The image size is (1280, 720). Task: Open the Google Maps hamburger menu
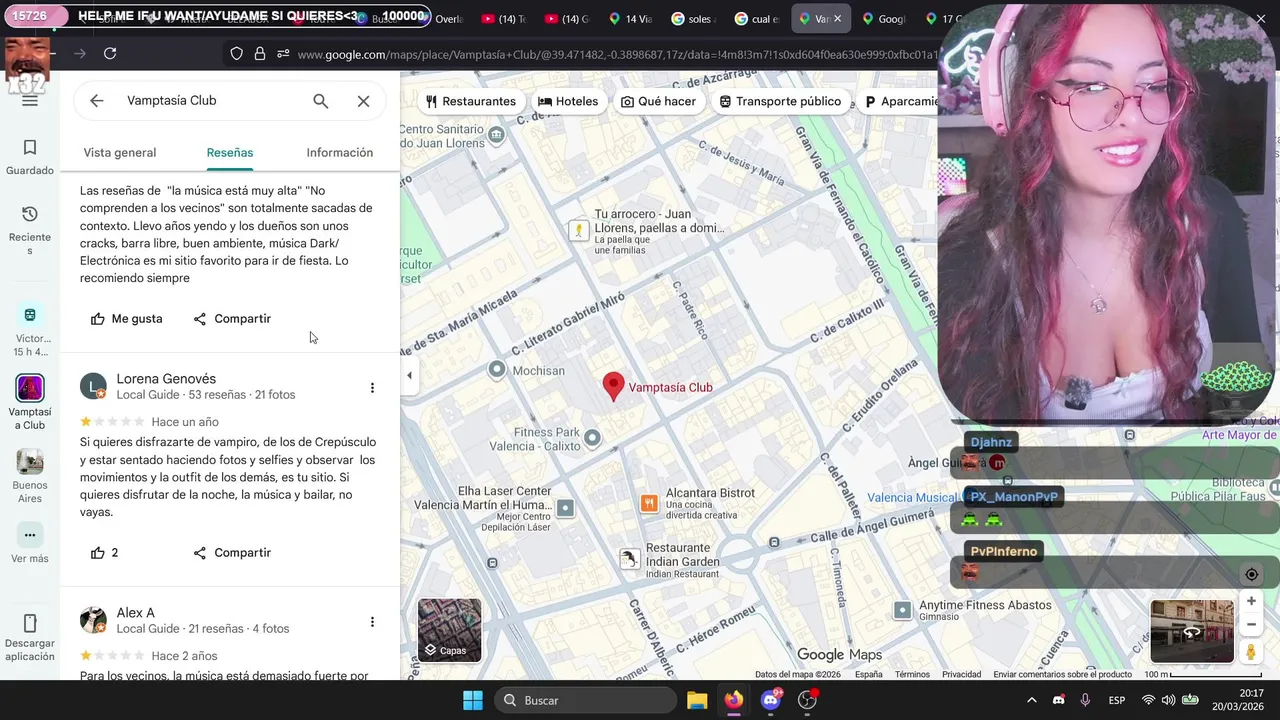pyautogui.click(x=30, y=100)
